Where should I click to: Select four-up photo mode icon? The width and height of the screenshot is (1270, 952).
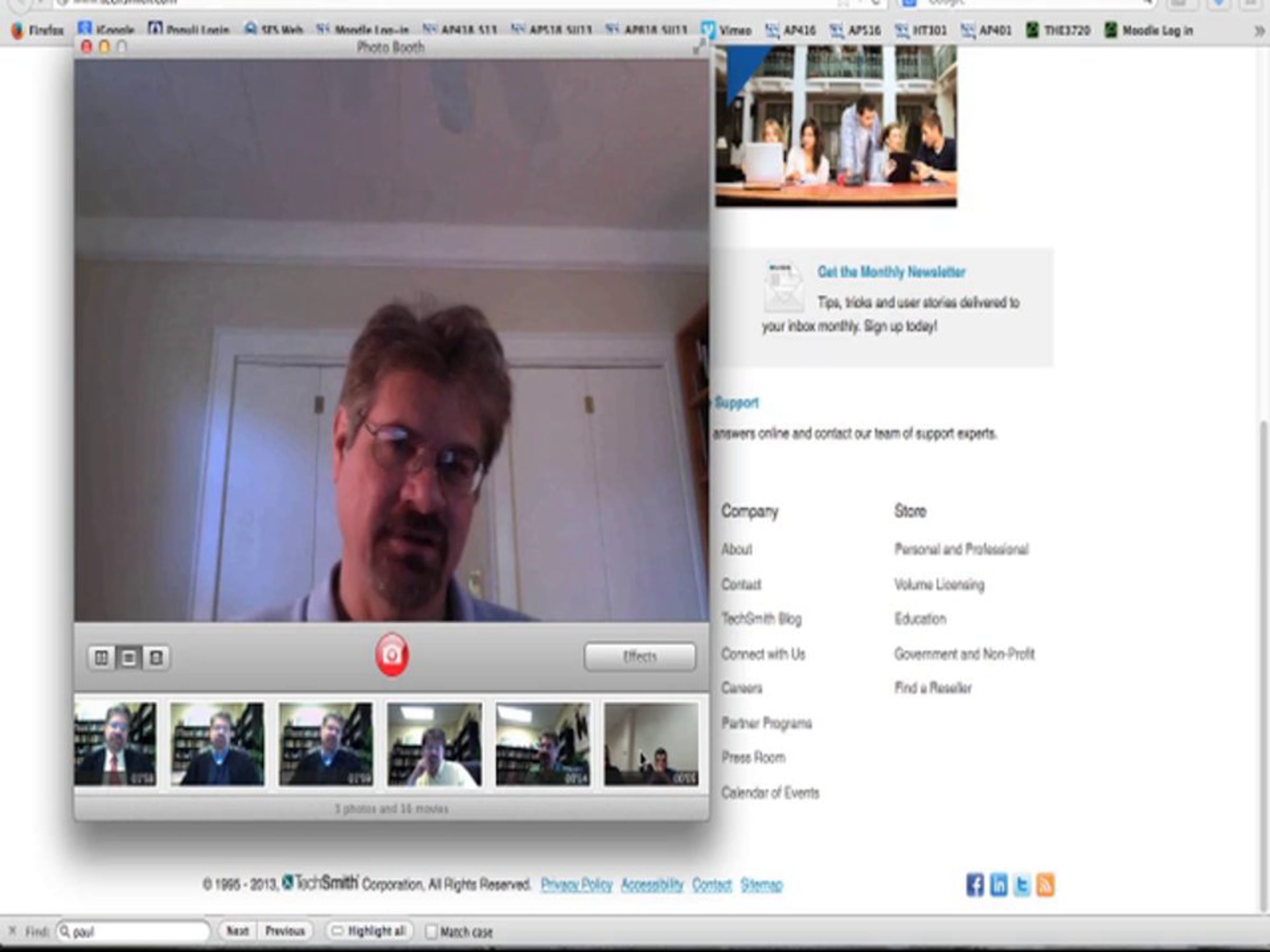101,657
